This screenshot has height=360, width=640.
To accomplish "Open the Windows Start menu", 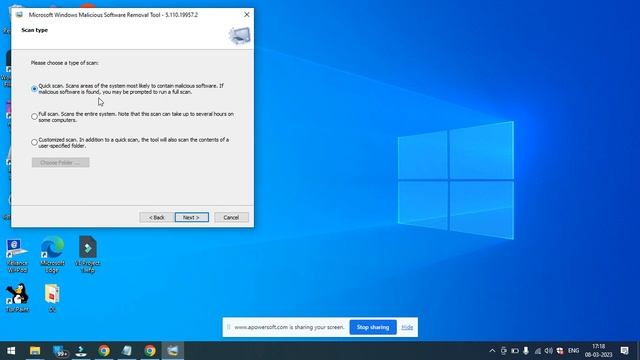I will 11,351.
